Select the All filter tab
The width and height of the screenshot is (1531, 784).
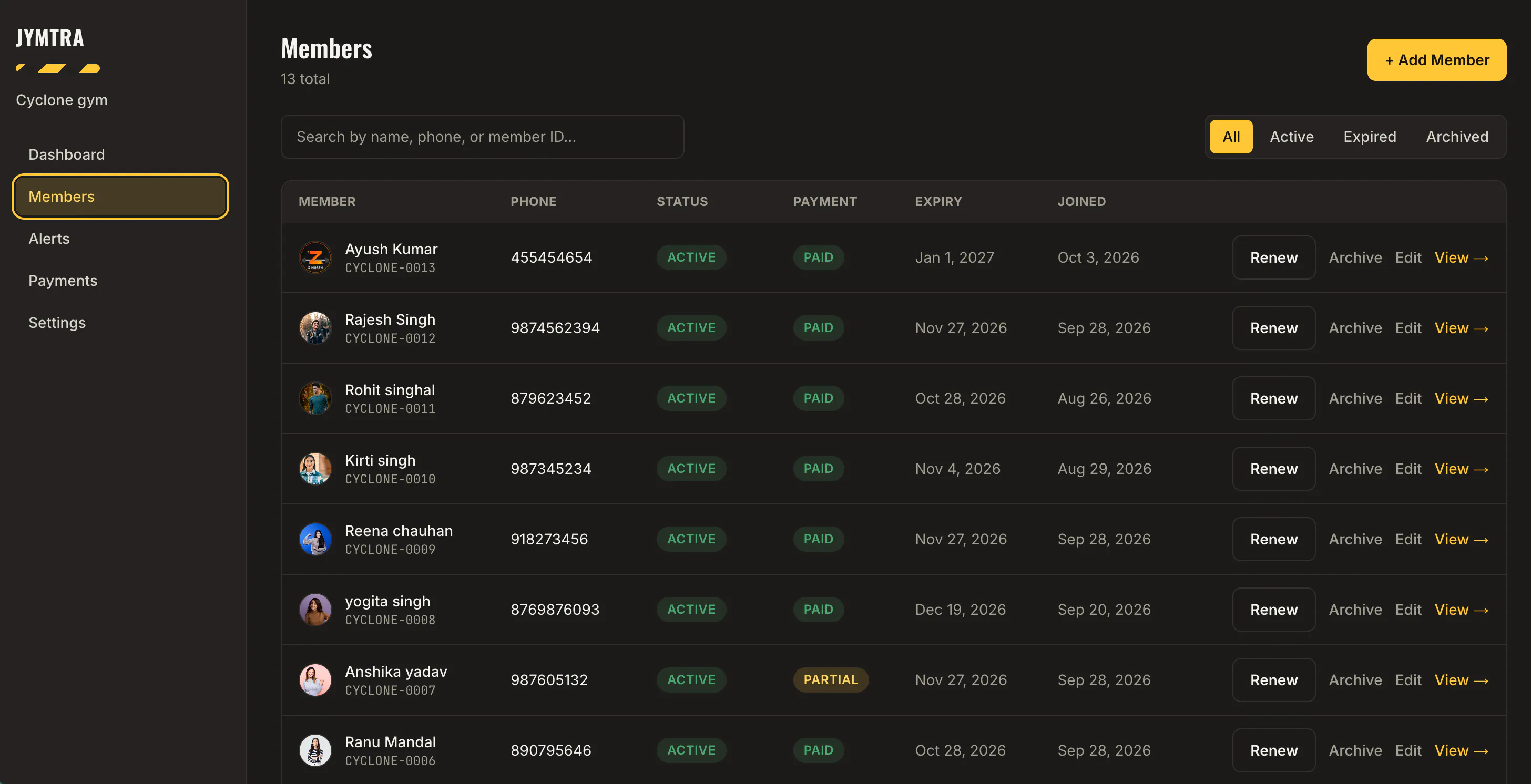(x=1231, y=137)
